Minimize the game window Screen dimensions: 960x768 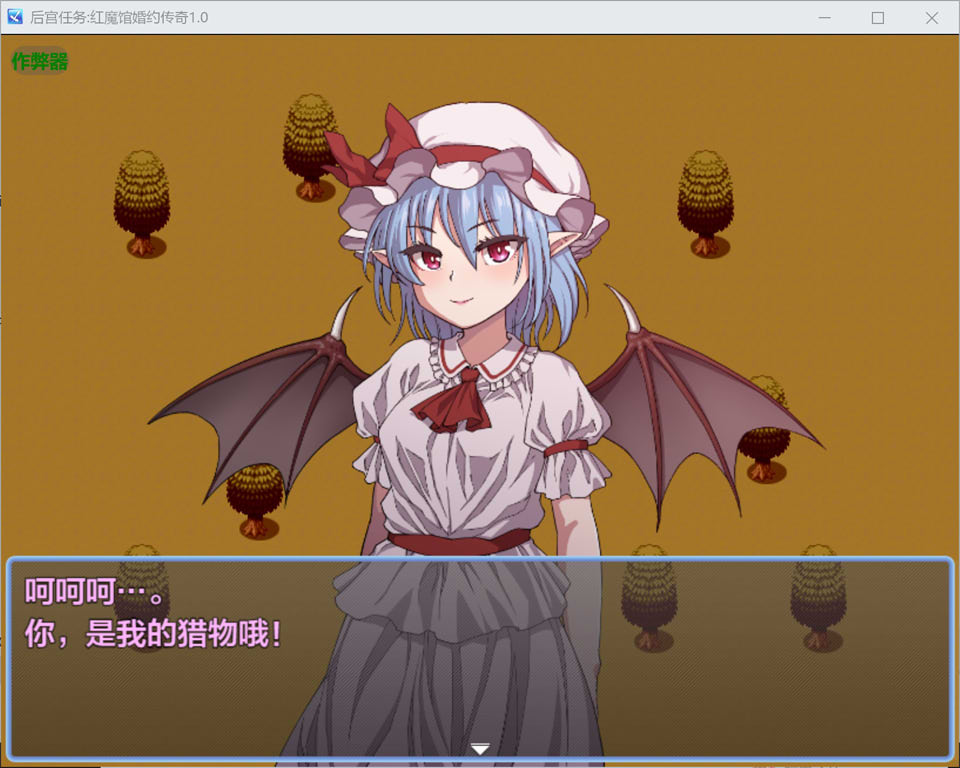(825, 18)
